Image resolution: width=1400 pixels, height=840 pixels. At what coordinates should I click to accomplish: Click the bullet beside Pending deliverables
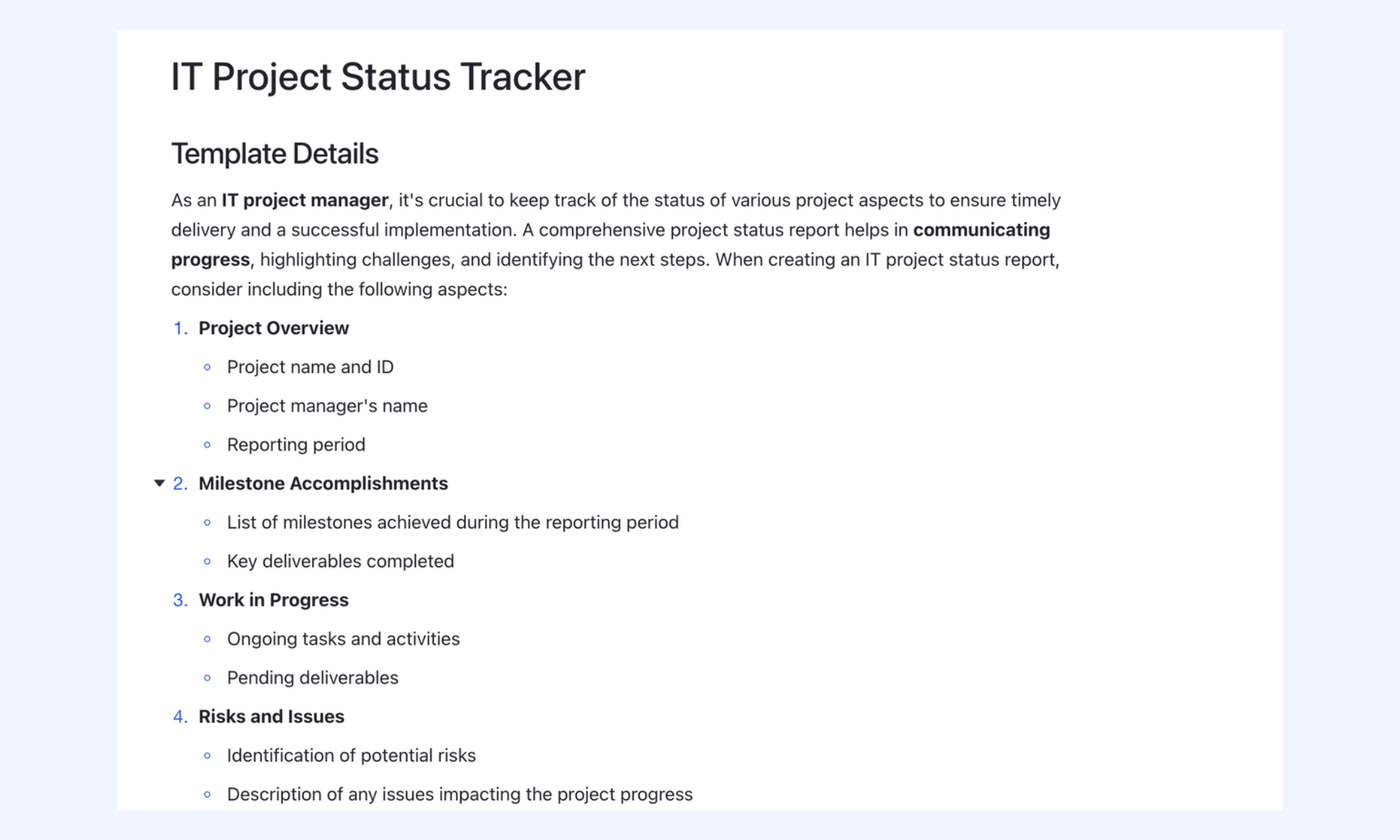pos(207,678)
